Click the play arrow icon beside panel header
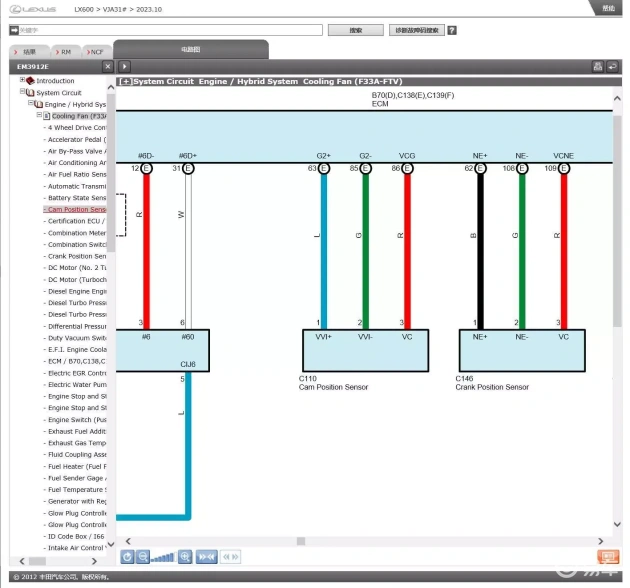The height and width of the screenshot is (588, 630). click(x=125, y=67)
